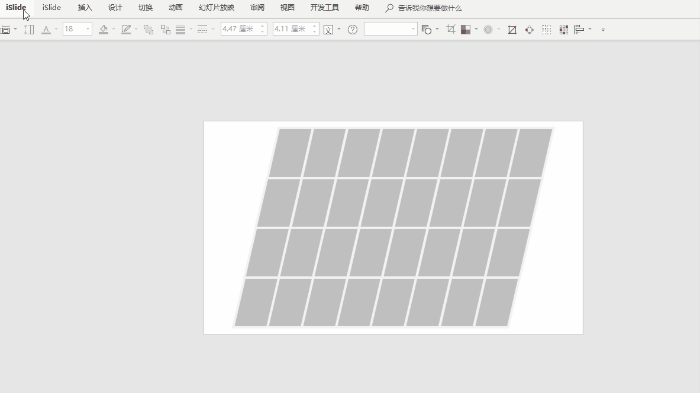Open the 视图 tab

tap(288, 8)
